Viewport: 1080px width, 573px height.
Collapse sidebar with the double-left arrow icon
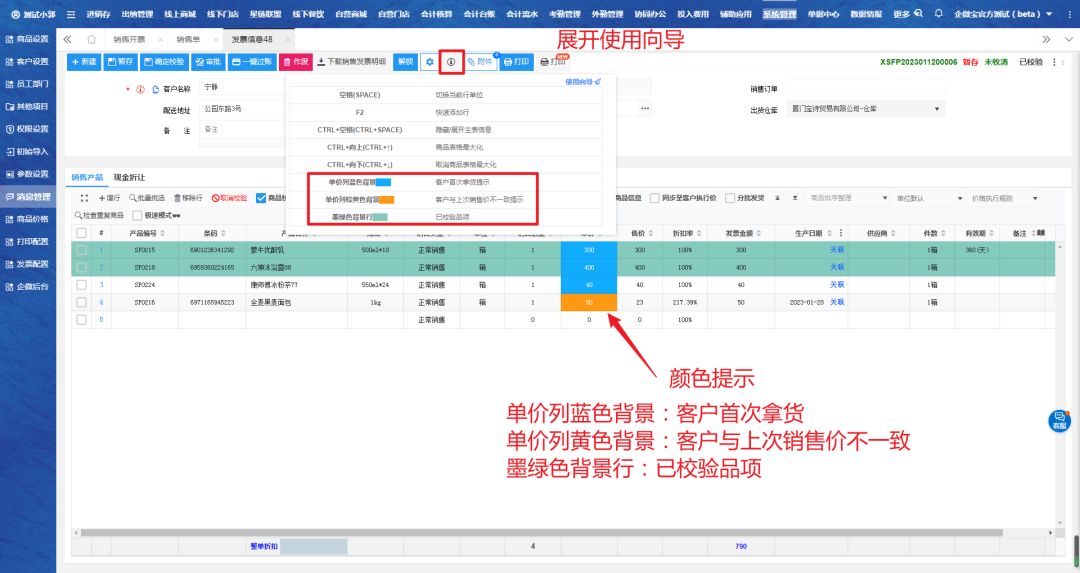point(68,39)
